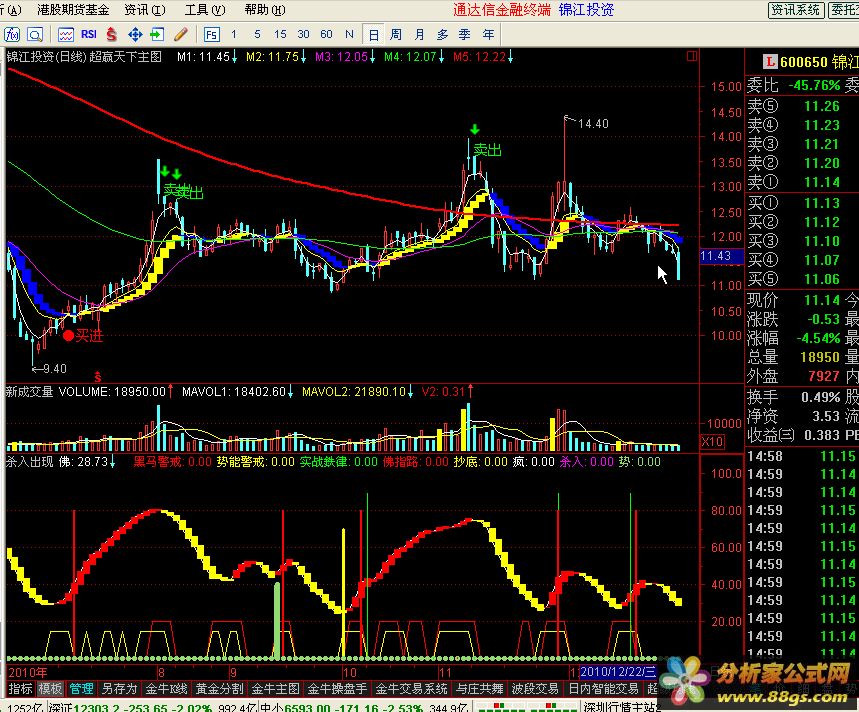Select the 黄金分割 template tab
The image size is (859, 712).
pyautogui.click(x=220, y=688)
